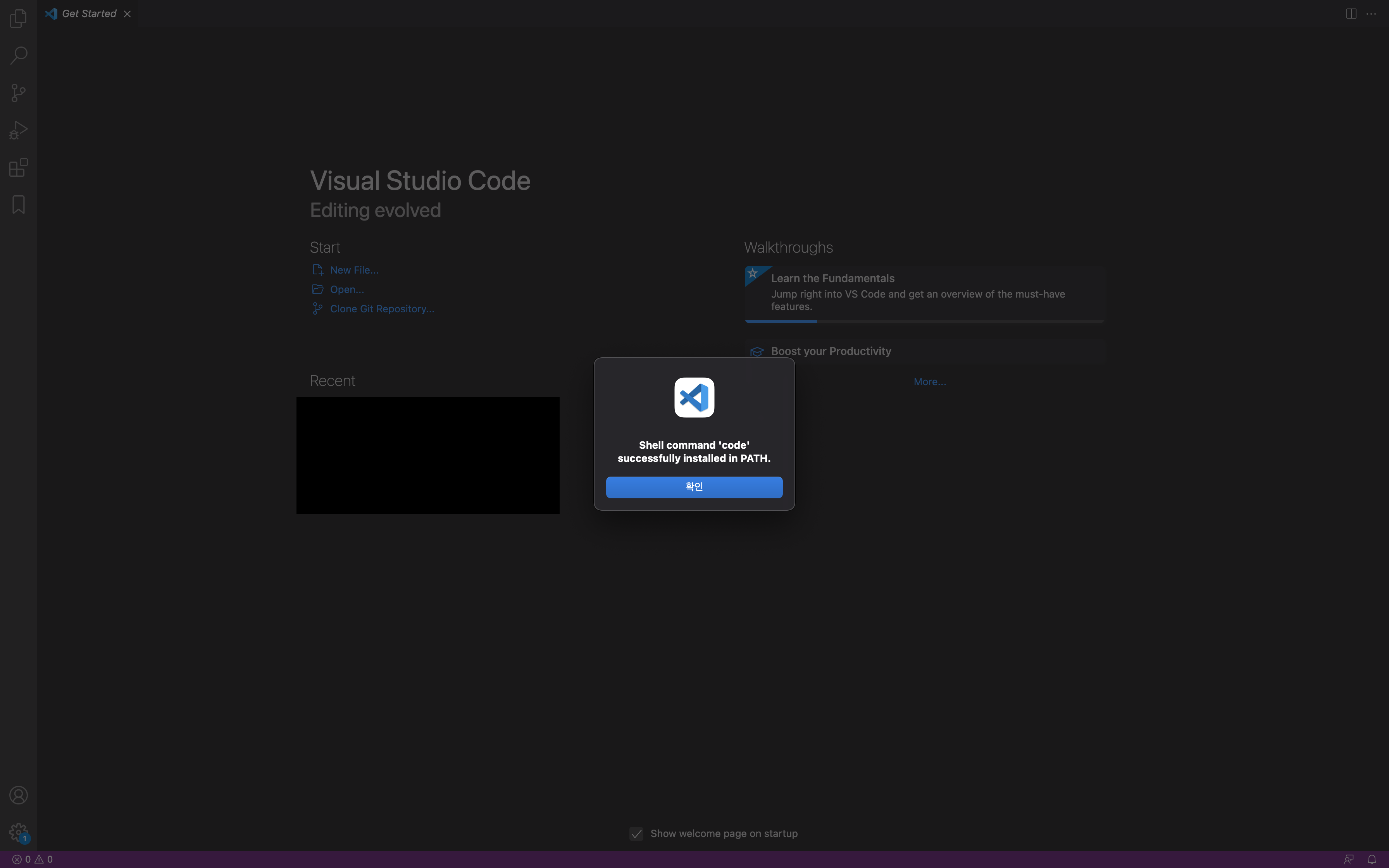Click the 확인 confirmation button
The image size is (1389, 868).
(694, 487)
